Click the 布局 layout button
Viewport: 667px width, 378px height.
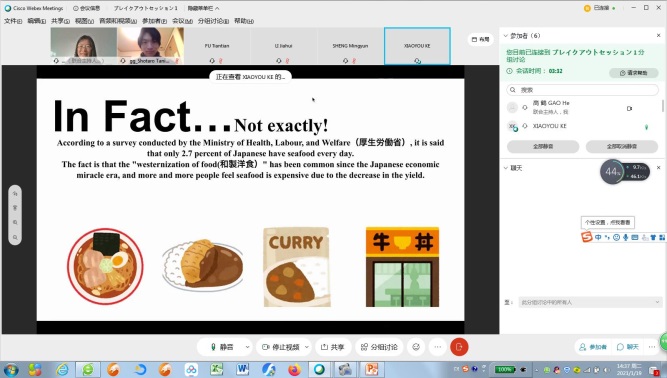pyautogui.click(x=481, y=40)
